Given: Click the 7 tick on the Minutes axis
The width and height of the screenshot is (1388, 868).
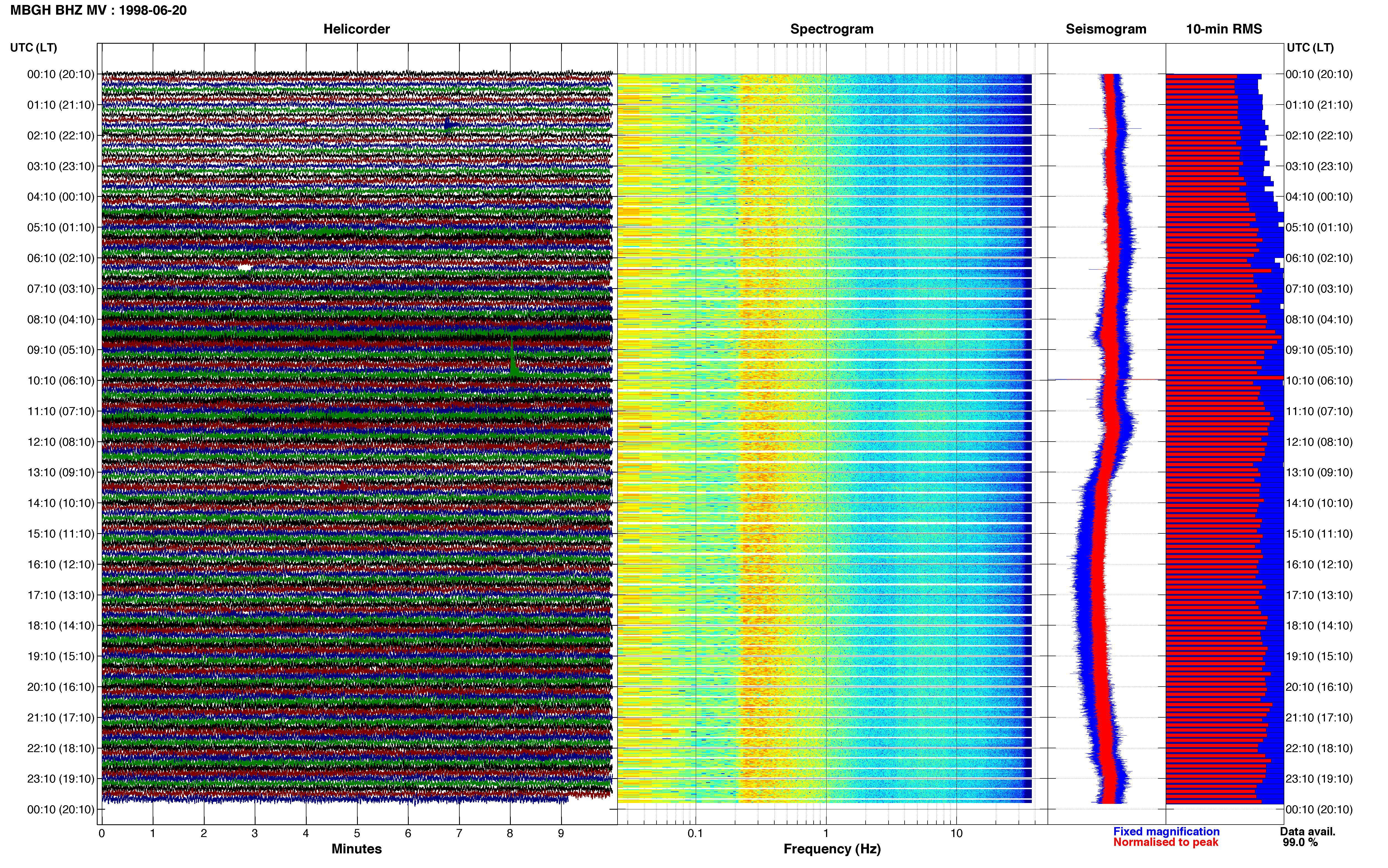Looking at the screenshot, I should click(459, 833).
